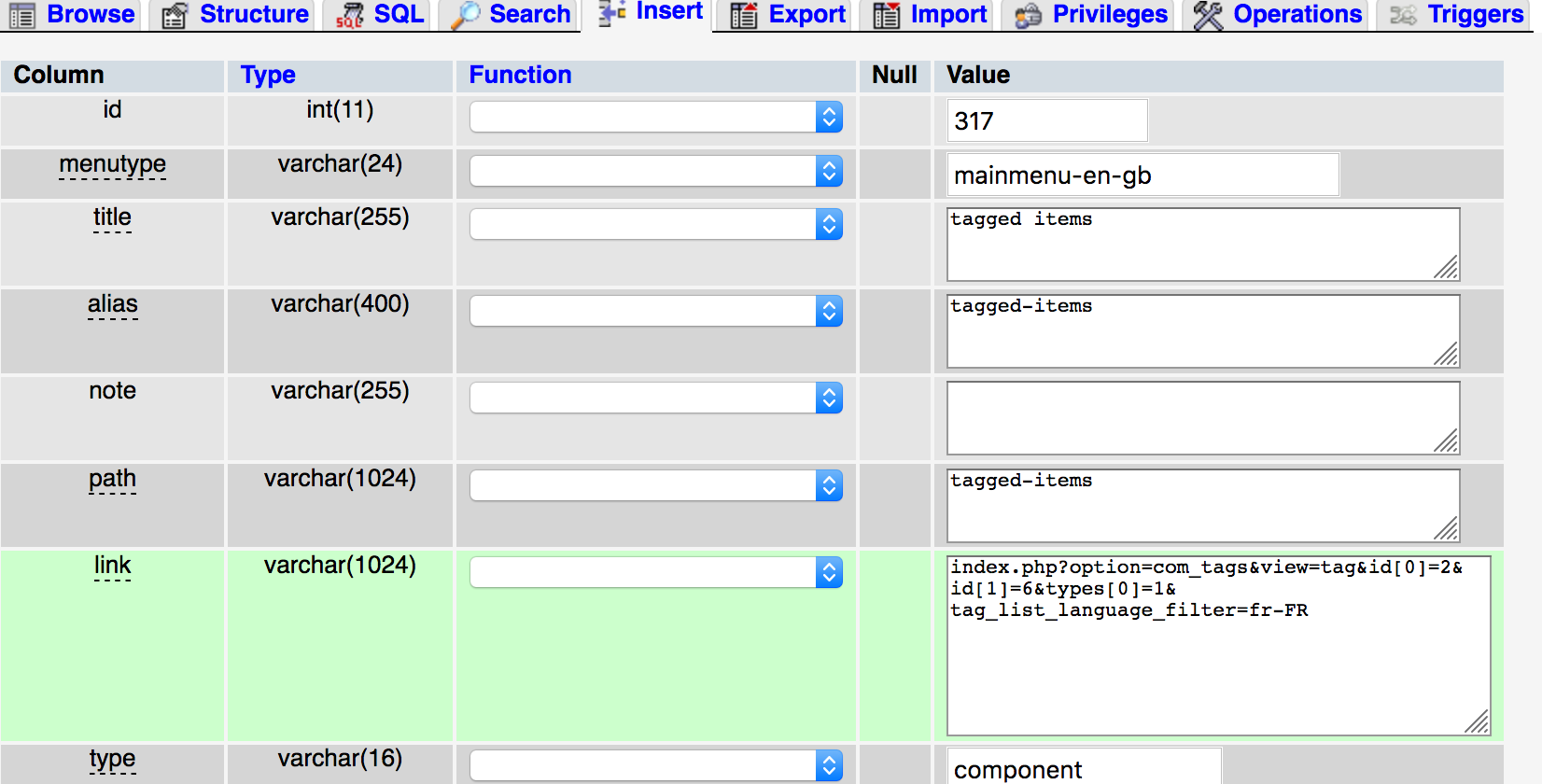Click the Browse tab table icon
This screenshot has width=1542, height=784.
pos(22,15)
